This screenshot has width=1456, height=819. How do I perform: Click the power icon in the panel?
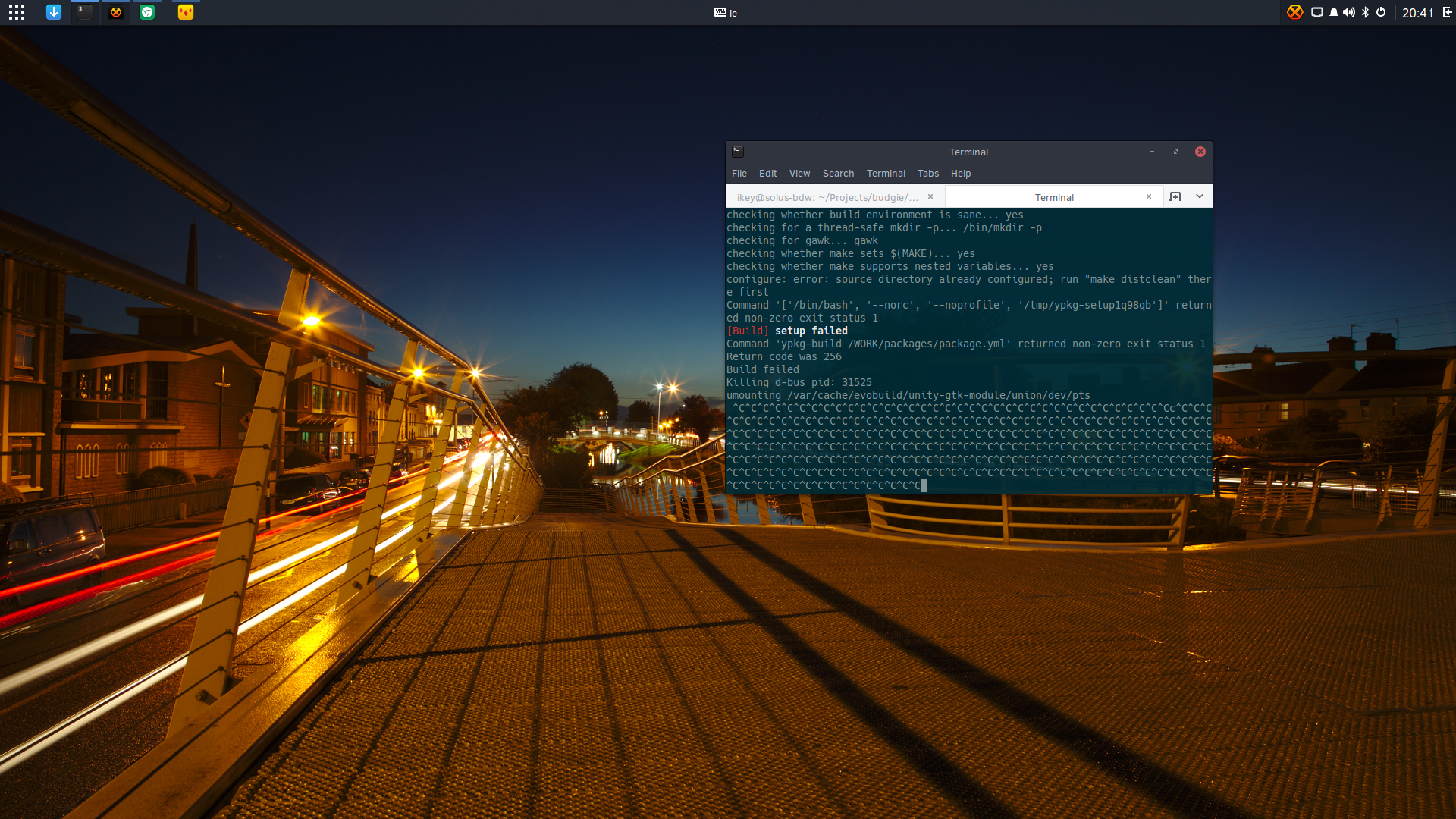coord(1381,12)
